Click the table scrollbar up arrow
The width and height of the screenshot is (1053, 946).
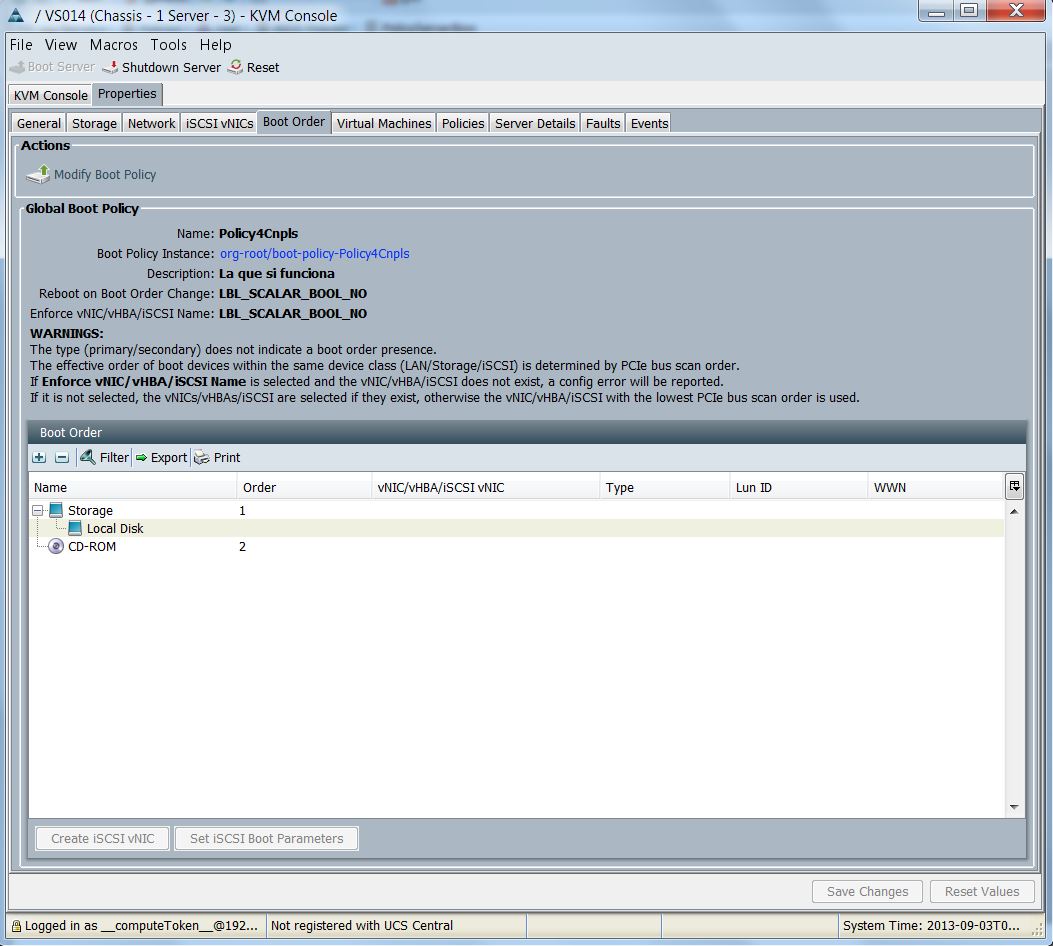coord(1014,512)
